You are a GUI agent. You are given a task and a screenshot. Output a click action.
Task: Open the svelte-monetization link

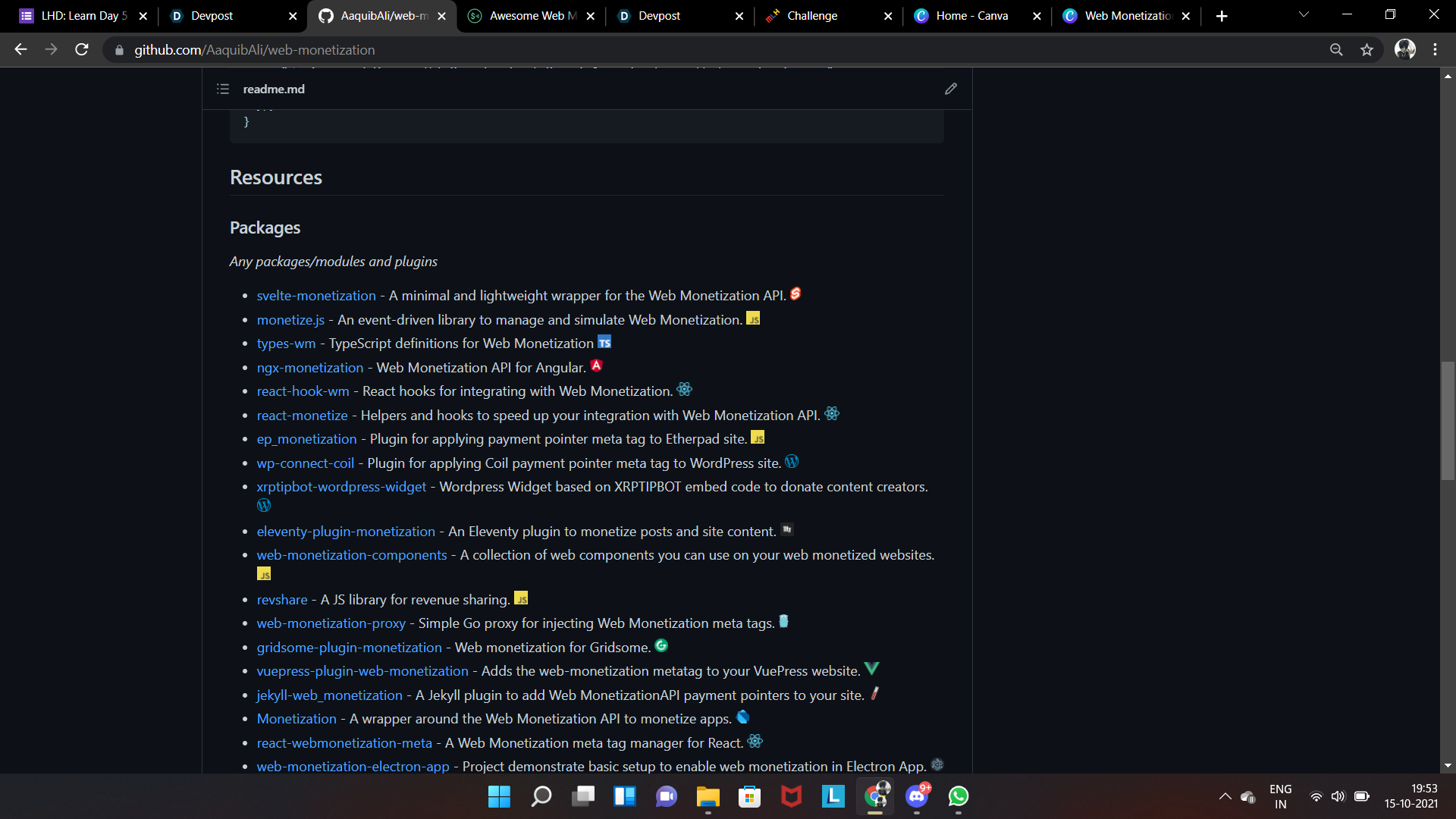pyautogui.click(x=316, y=296)
